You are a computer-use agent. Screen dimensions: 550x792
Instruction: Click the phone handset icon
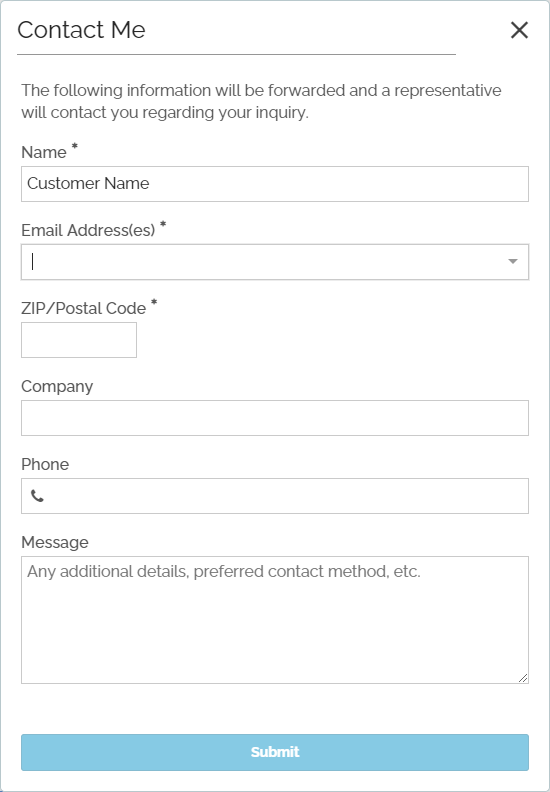click(37, 496)
